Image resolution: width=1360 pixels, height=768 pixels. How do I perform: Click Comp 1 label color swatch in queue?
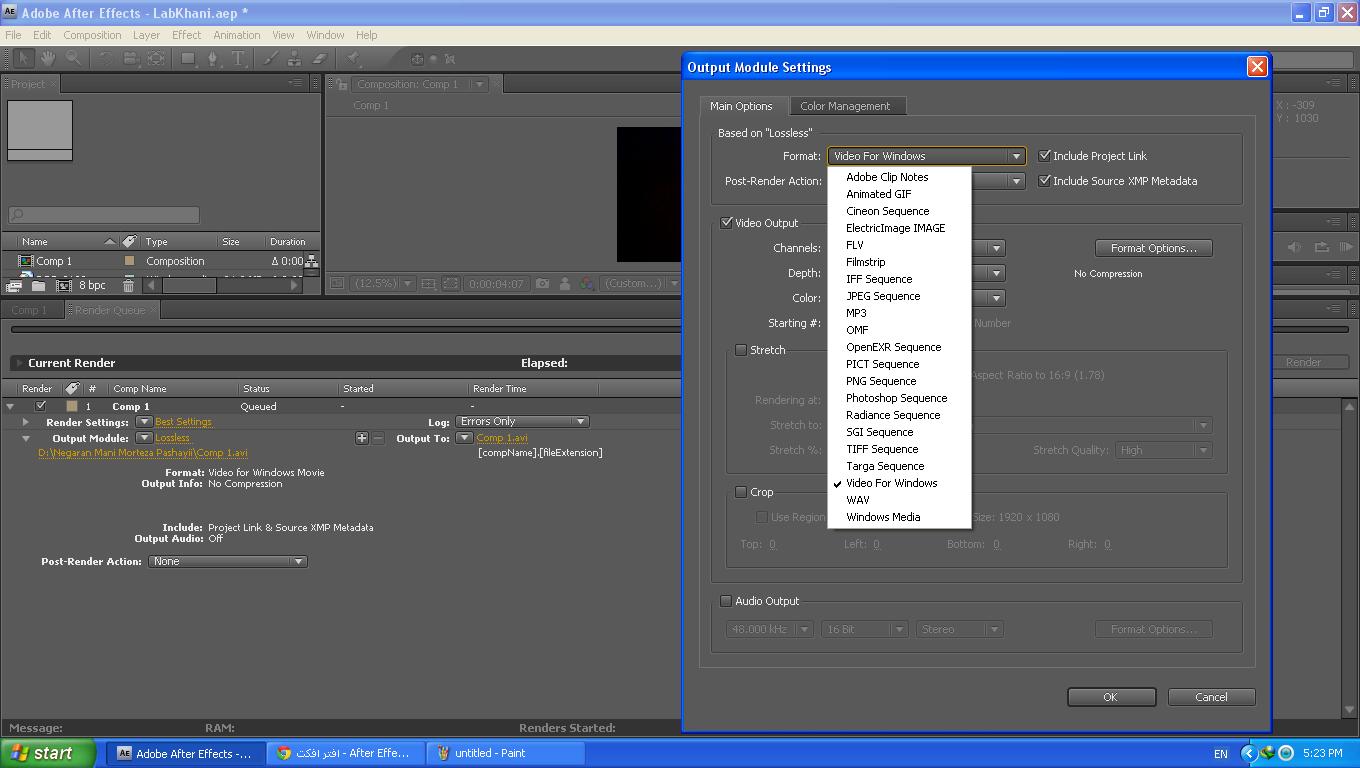pyautogui.click(x=72, y=406)
